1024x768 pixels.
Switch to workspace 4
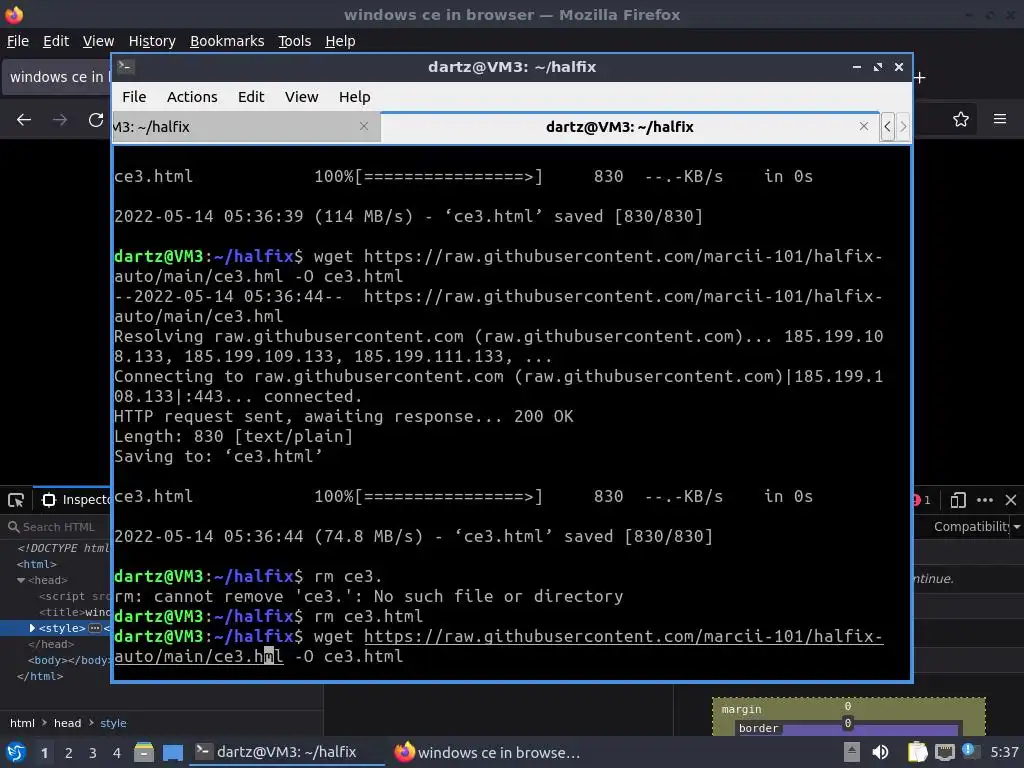click(x=117, y=753)
